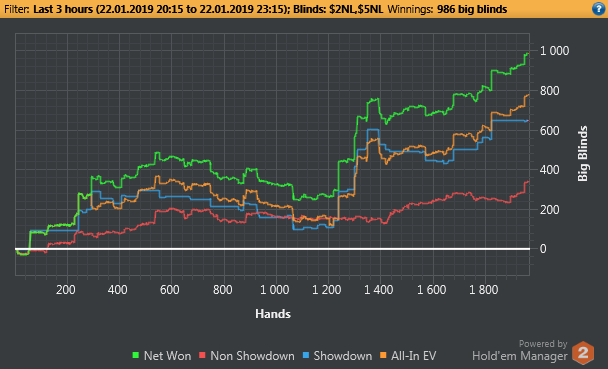Screen dimensions: 608x369
Task: Click the 400 y-axis label
Action: tap(550, 170)
